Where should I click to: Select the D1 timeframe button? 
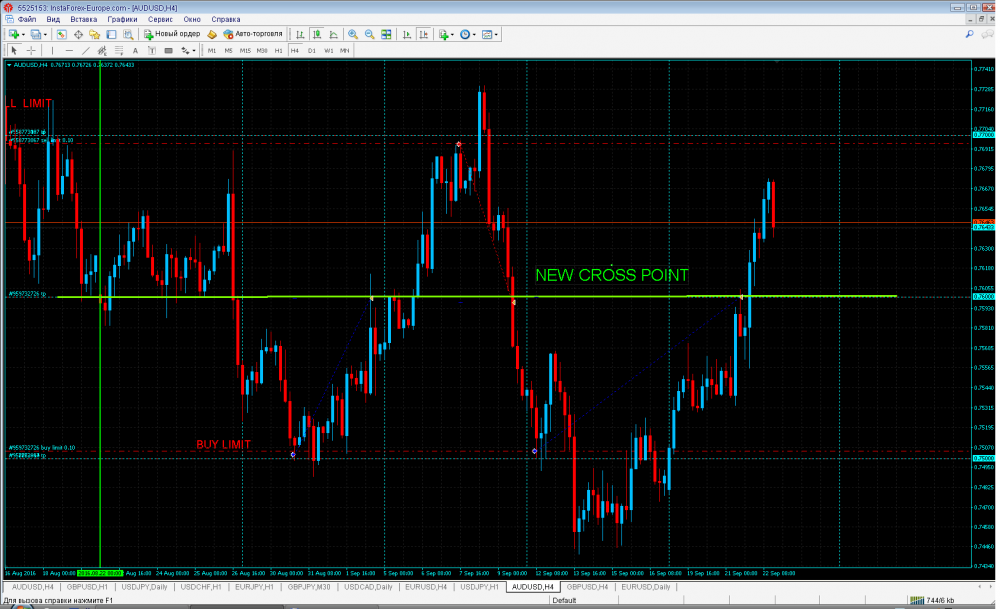[311, 50]
